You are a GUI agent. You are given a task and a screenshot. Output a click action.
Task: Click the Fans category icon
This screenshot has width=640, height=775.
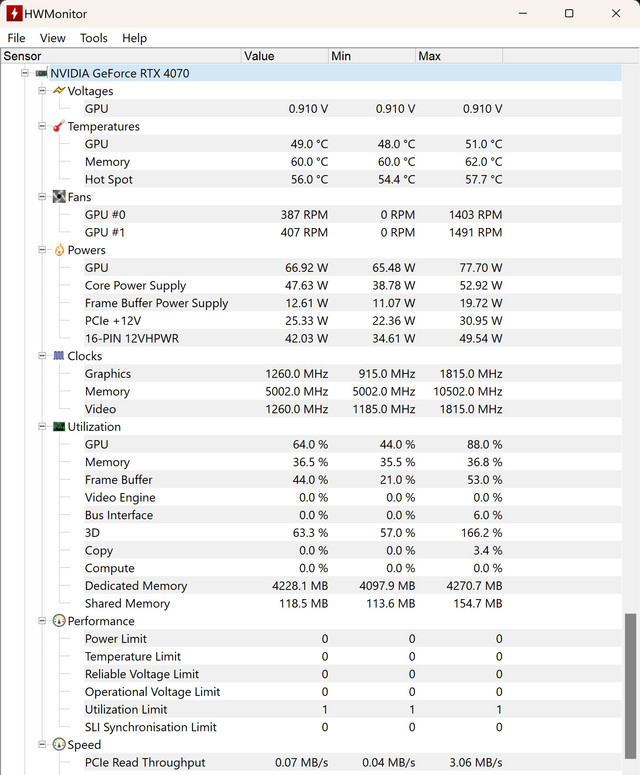click(59, 197)
